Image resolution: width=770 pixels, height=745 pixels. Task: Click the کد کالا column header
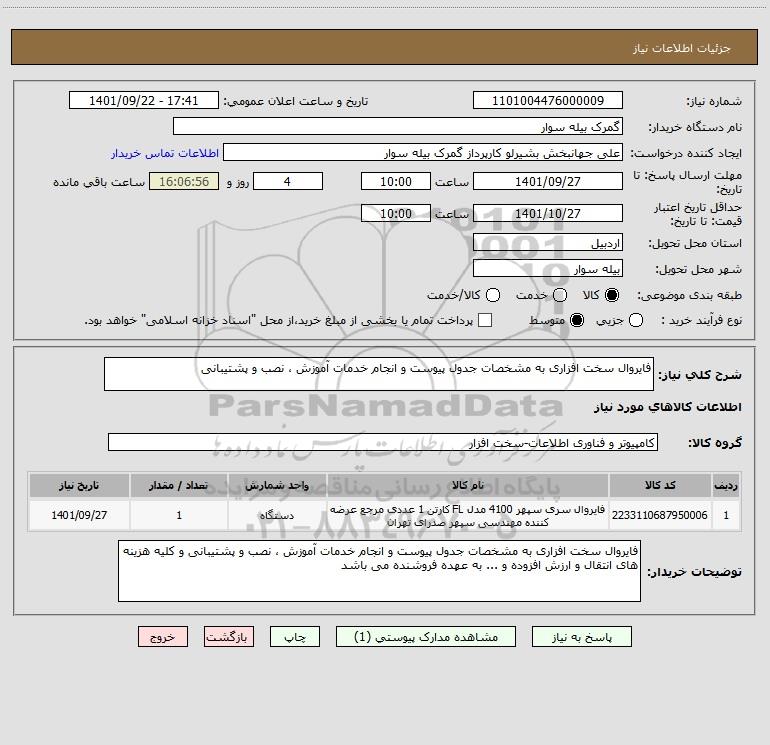(660, 485)
